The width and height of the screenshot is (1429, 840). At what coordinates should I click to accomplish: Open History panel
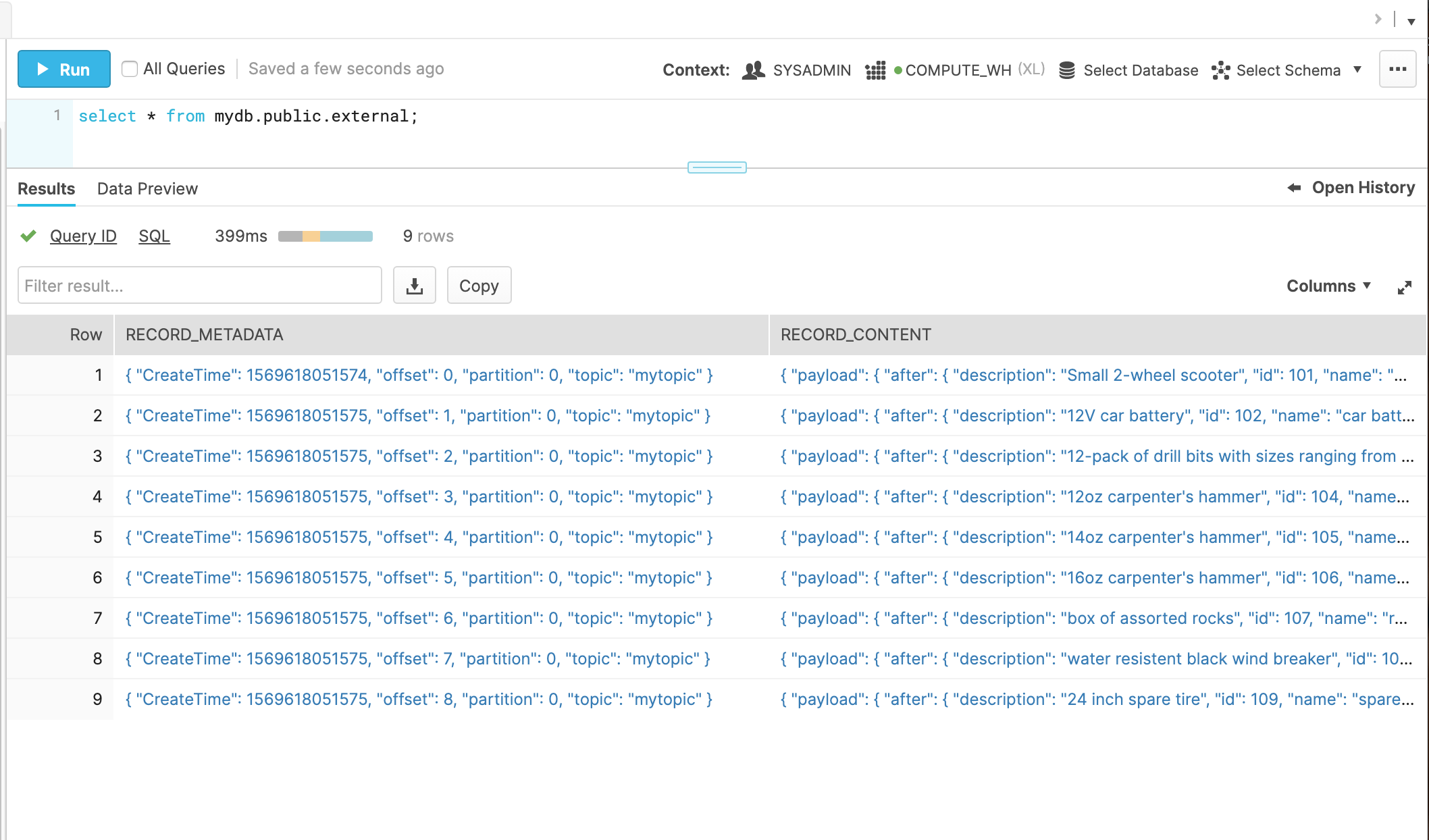1351,188
